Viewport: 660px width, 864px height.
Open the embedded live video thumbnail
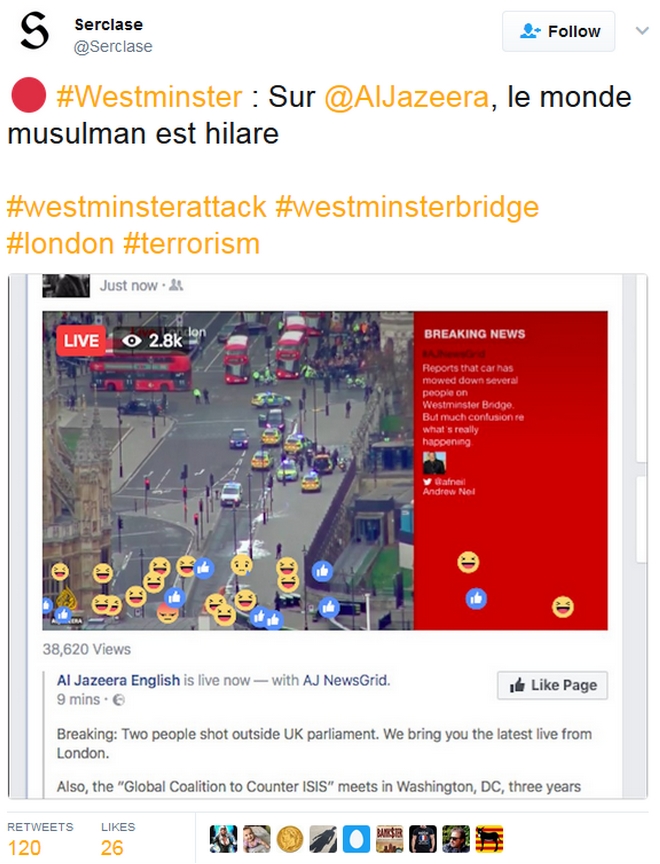(325, 471)
